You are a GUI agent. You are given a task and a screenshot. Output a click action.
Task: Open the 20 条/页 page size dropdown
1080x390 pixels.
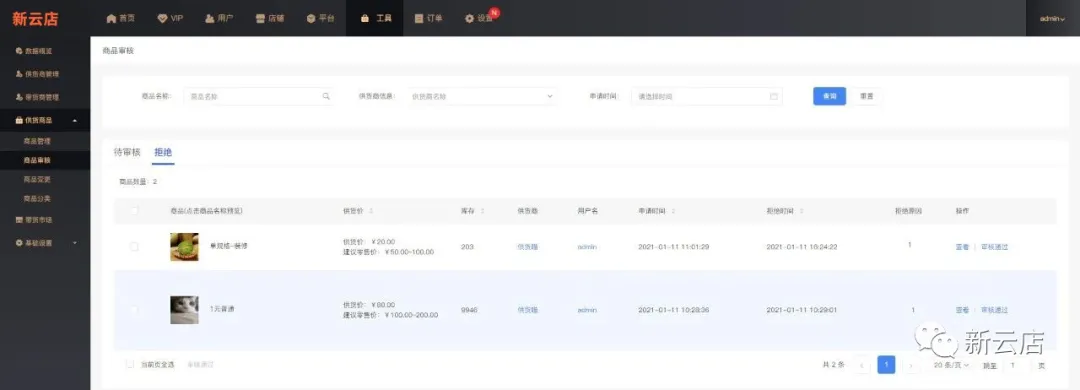pos(951,365)
